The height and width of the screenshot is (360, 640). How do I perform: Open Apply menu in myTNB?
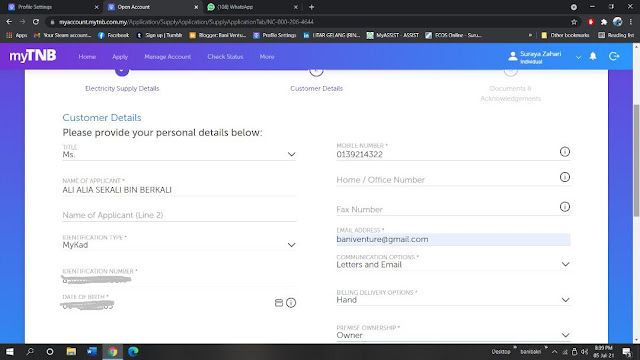point(120,57)
